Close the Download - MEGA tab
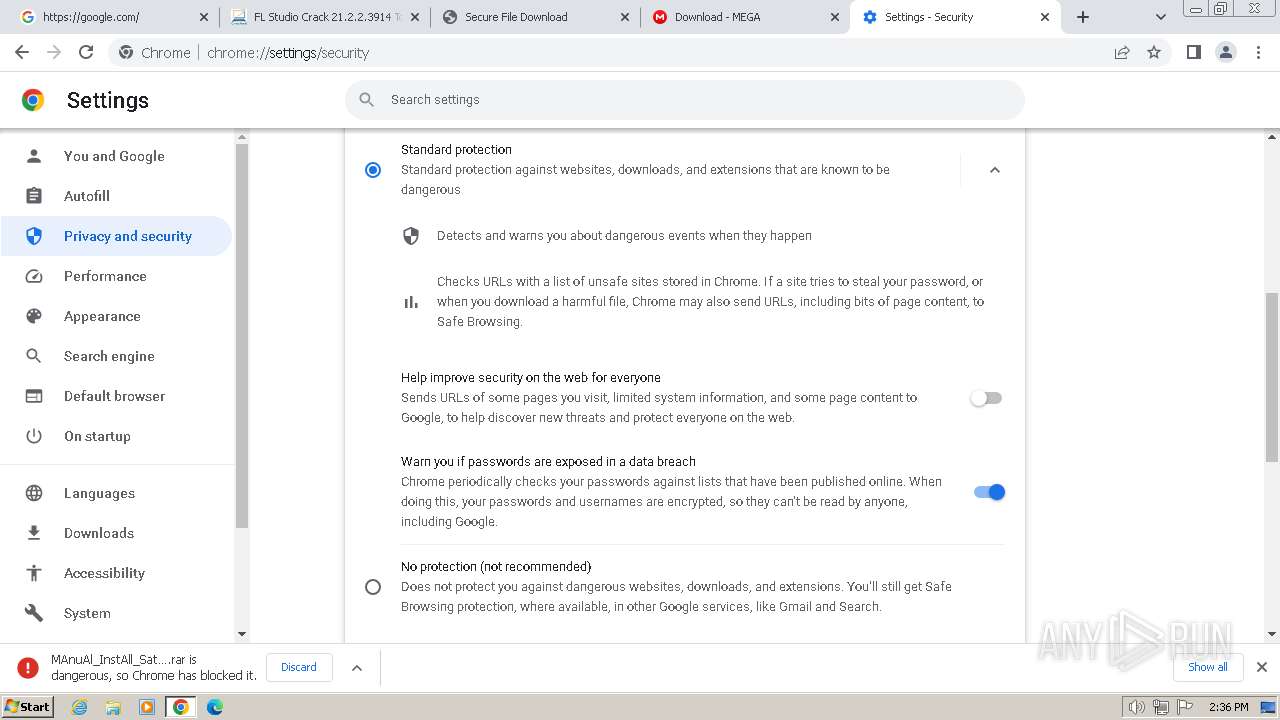 coord(835,17)
